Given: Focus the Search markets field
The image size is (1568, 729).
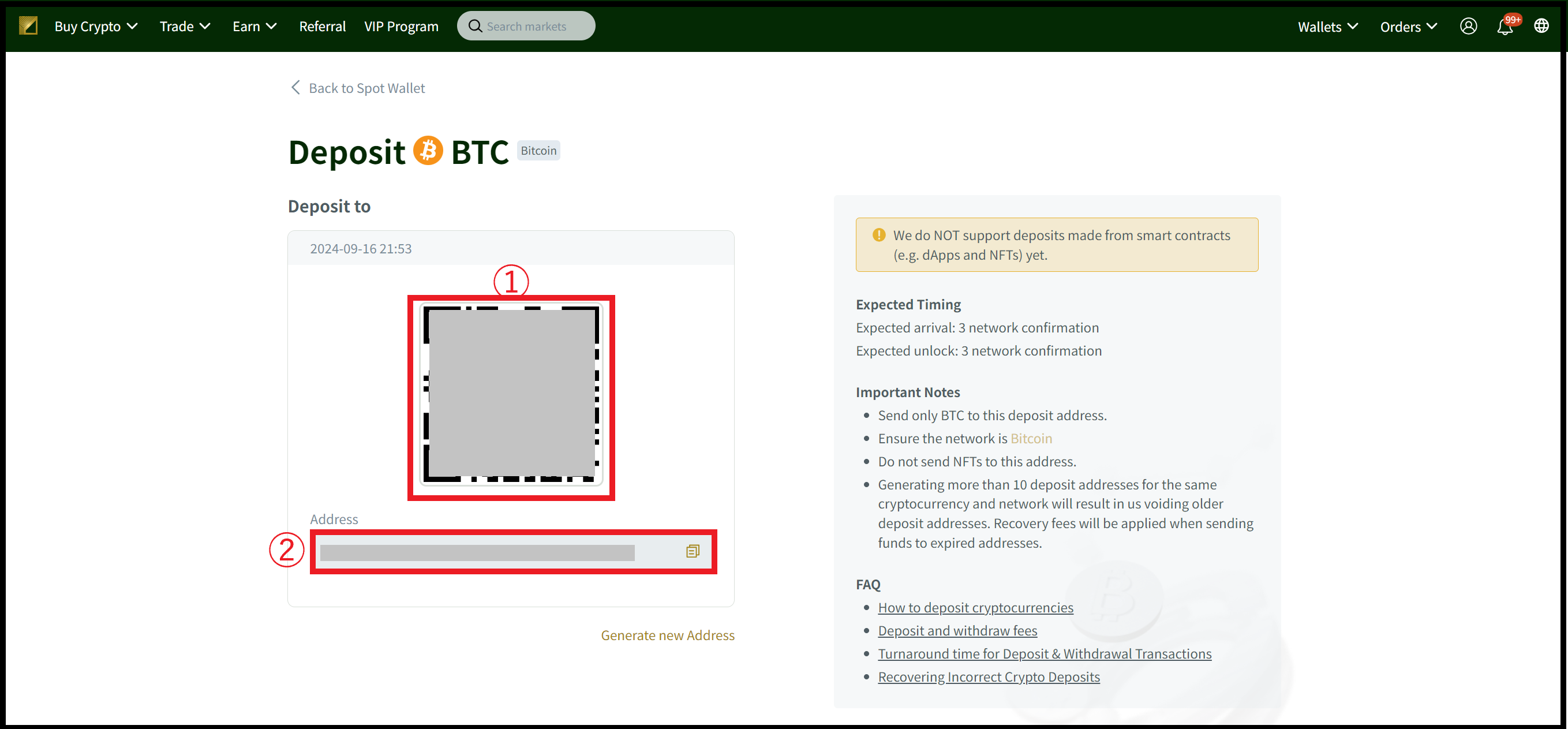Looking at the screenshot, I should (526, 26).
